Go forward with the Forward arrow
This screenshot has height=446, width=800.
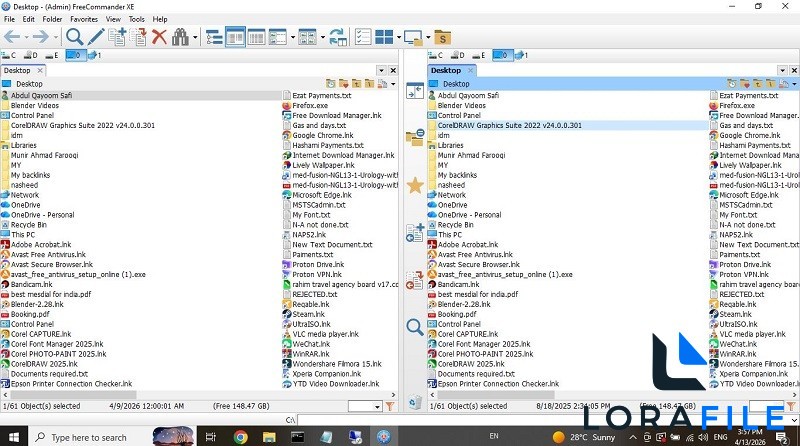coord(41,37)
